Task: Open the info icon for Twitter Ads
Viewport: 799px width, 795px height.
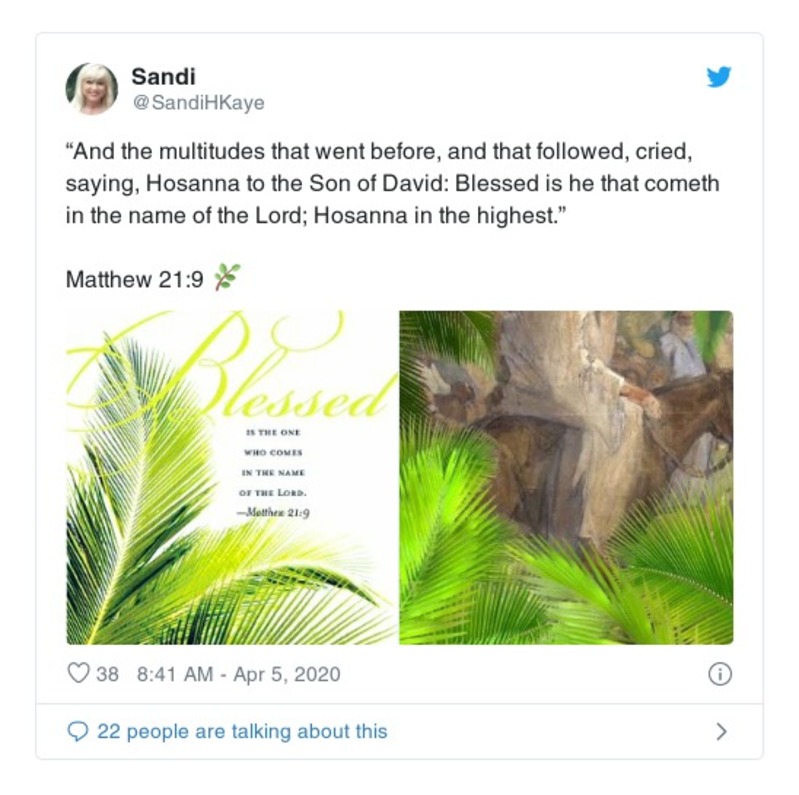Action: [x=719, y=674]
